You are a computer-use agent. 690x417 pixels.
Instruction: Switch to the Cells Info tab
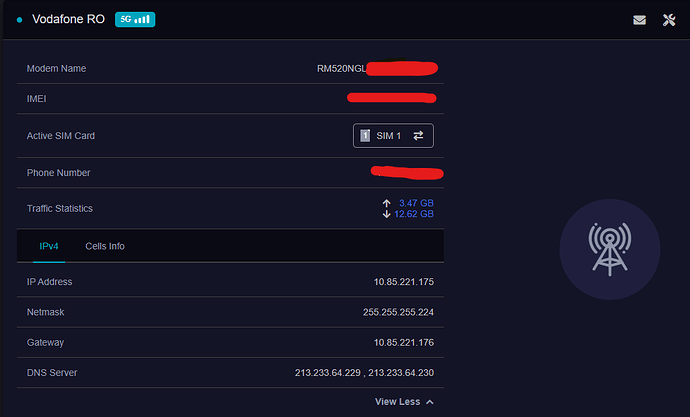[105, 246]
